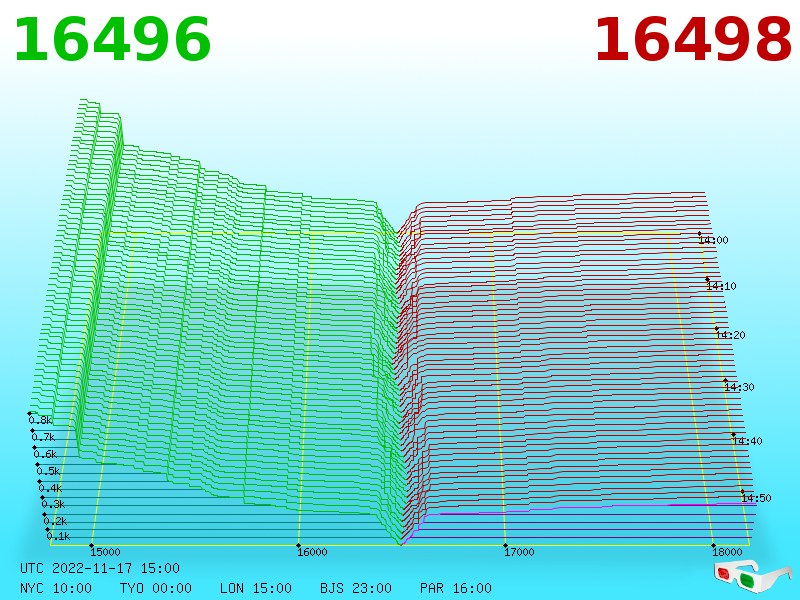This screenshot has width=800, height=600.
Task: Click the UTC 2022-11-17 15:00 timestamp
Action: (100, 568)
